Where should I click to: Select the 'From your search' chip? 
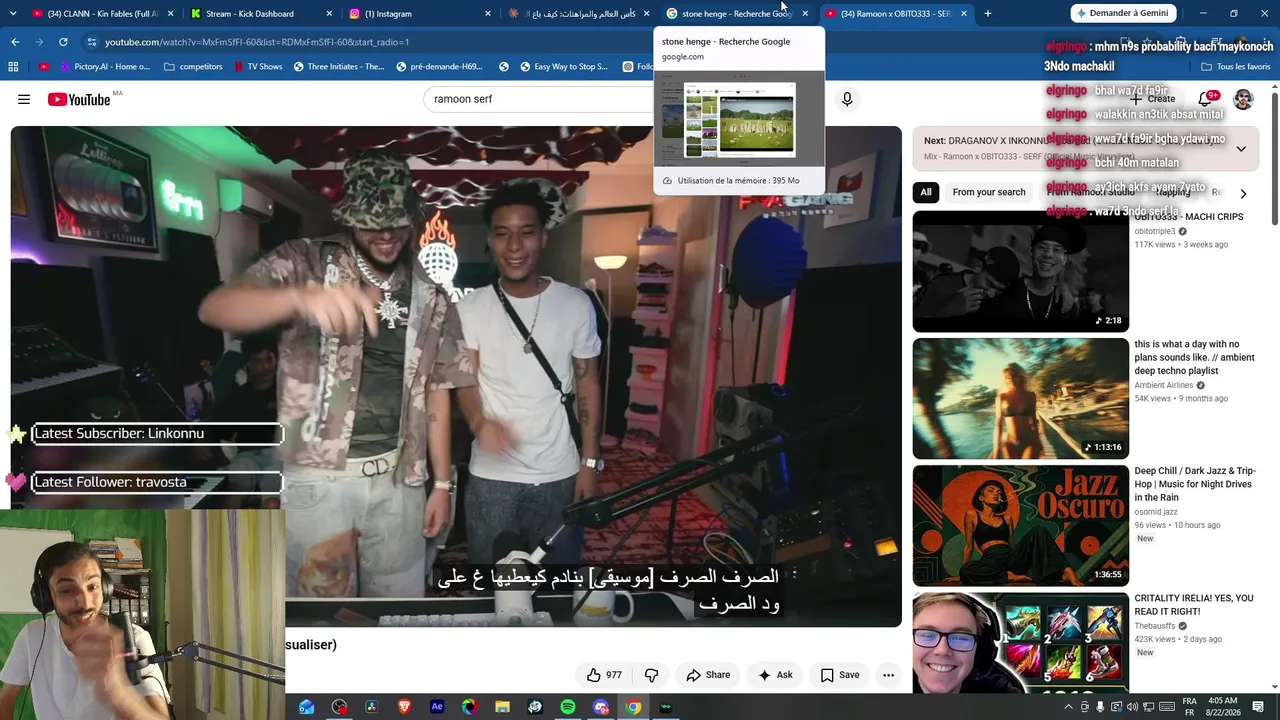989,192
